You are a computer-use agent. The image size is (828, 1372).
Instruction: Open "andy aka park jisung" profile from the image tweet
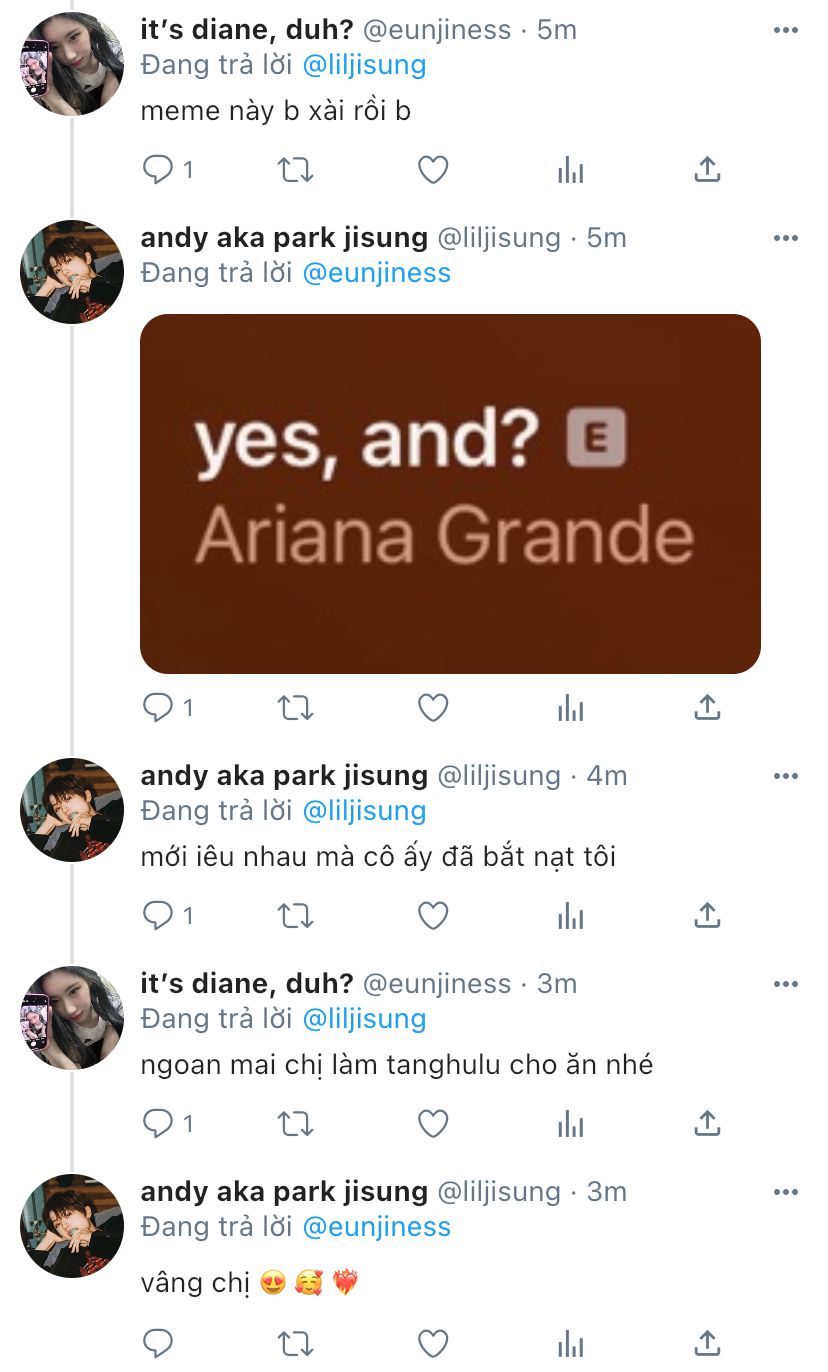[x=284, y=238]
